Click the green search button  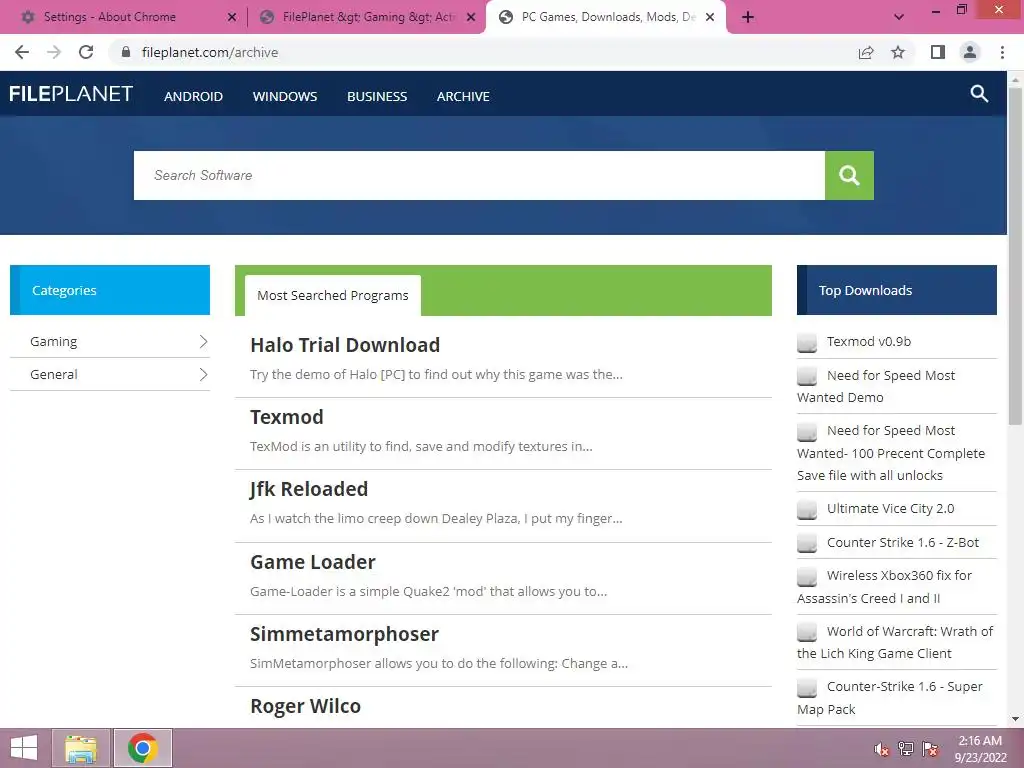[849, 175]
